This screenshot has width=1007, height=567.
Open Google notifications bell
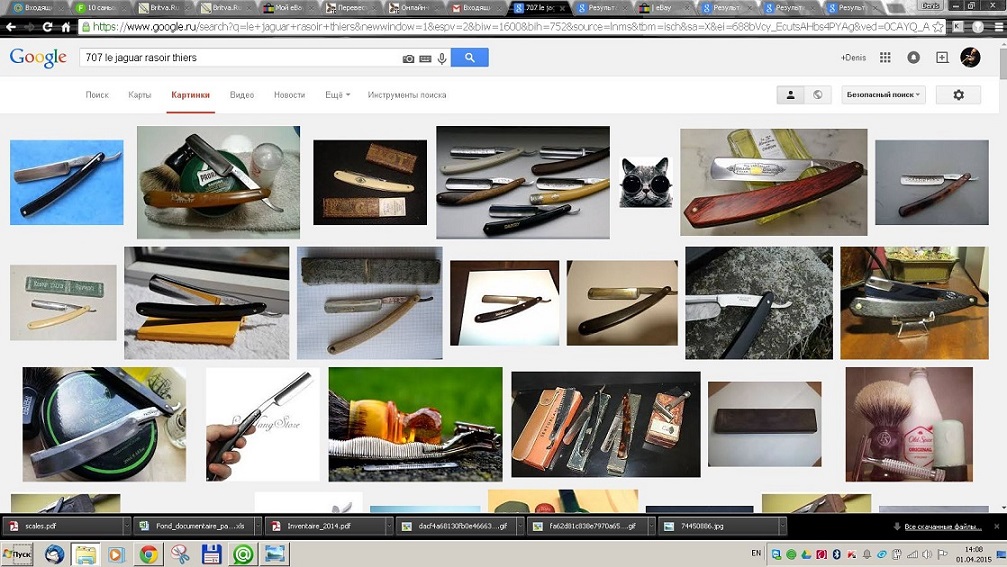(x=913, y=58)
